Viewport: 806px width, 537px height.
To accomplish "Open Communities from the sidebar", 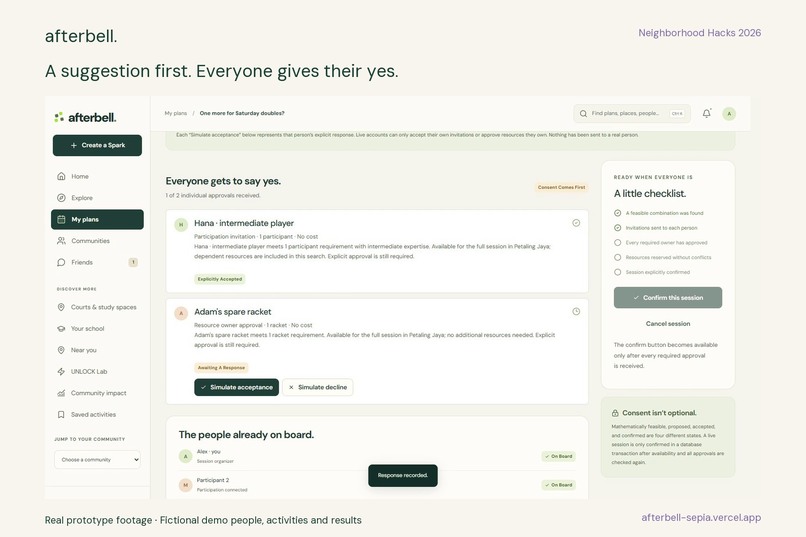I will click(97, 241).
